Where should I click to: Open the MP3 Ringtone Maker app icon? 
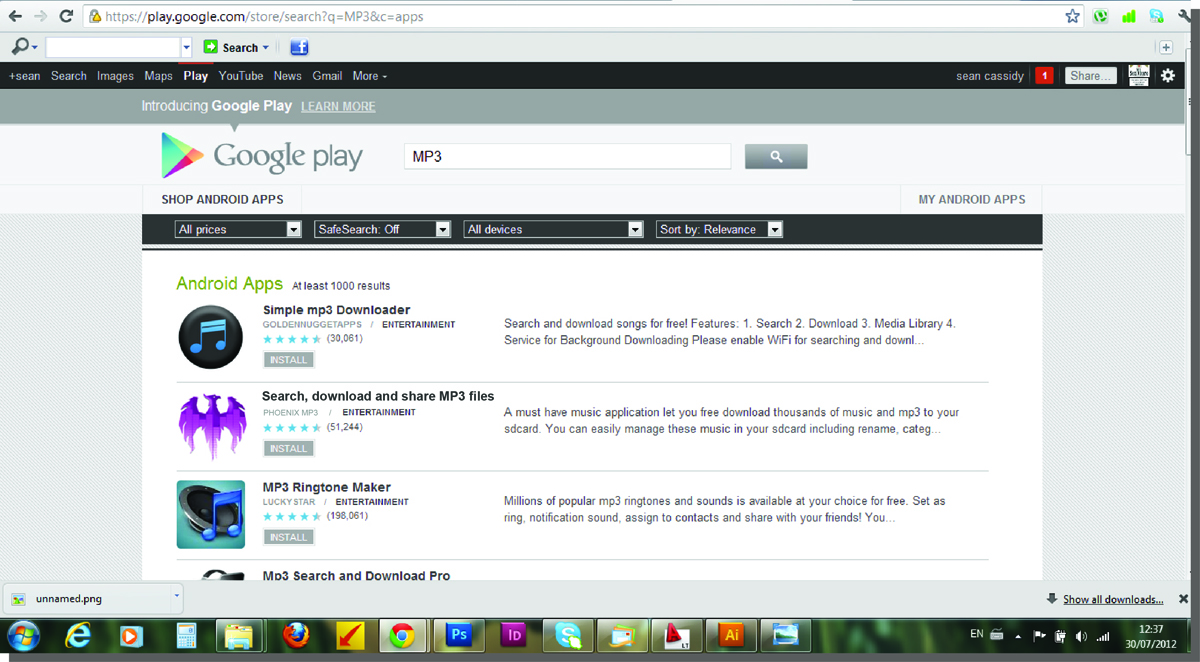tap(211, 515)
